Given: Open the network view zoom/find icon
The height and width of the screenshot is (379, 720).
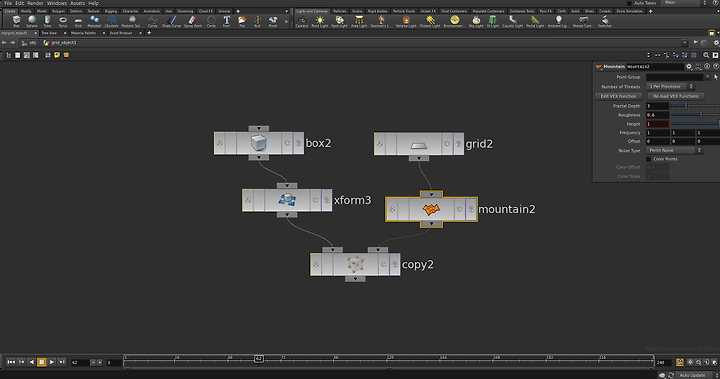Looking at the screenshot, I should tap(706, 55).
